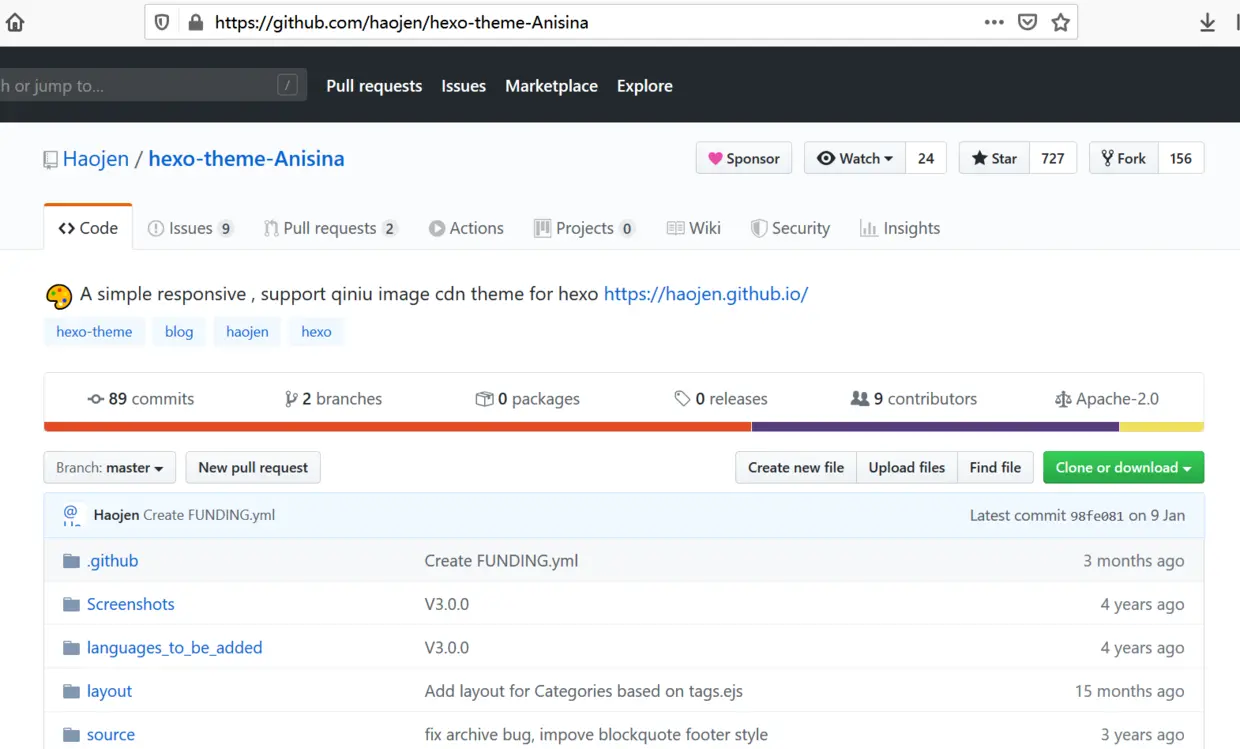This screenshot has height=749, width=1240.
Task: Open the Apache-2.0 license link
Action: click(x=1107, y=399)
